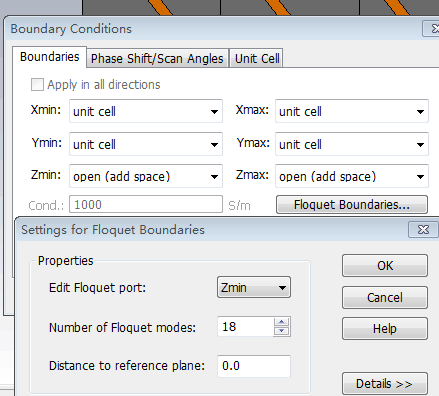Decrease the number of Floquet modes
The image size is (439, 396).
(x=282, y=331)
